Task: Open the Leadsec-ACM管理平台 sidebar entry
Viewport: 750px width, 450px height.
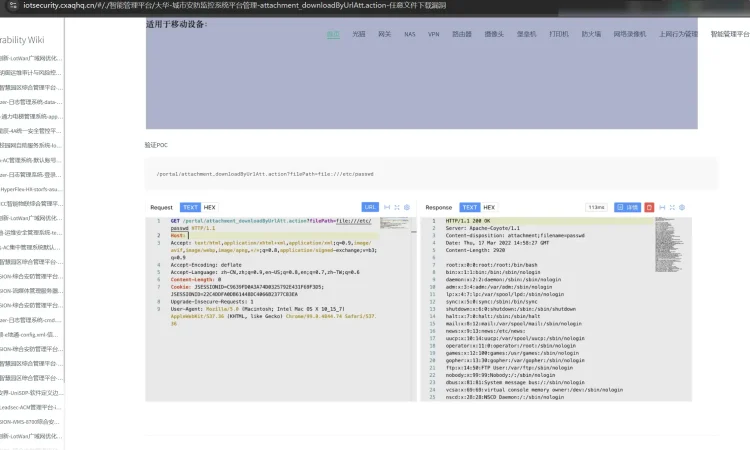Action: pyautogui.click(x=31, y=407)
